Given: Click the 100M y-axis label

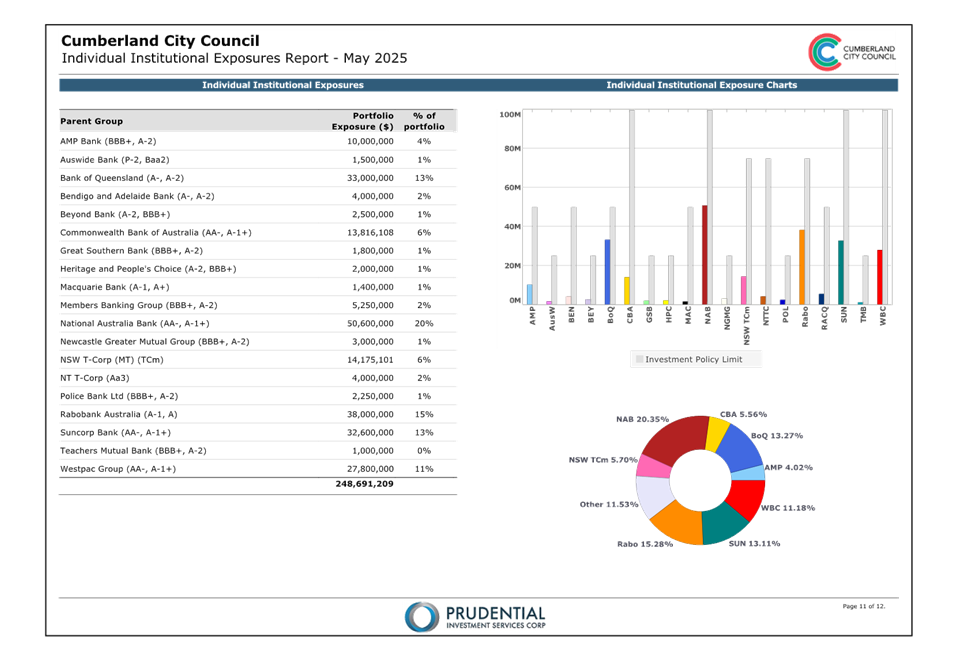Looking at the screenshot, I should point(510,115).
